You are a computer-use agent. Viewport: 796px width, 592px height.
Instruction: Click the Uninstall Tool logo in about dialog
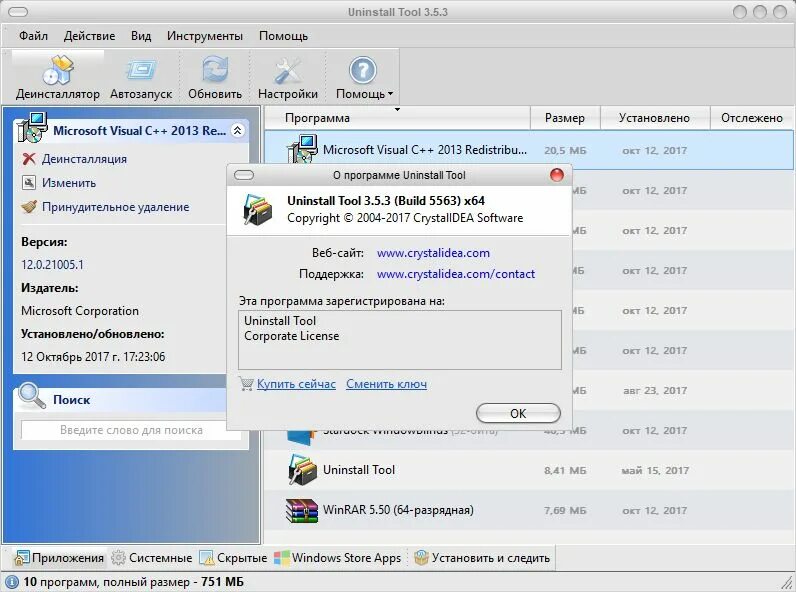tap(258, 209)
